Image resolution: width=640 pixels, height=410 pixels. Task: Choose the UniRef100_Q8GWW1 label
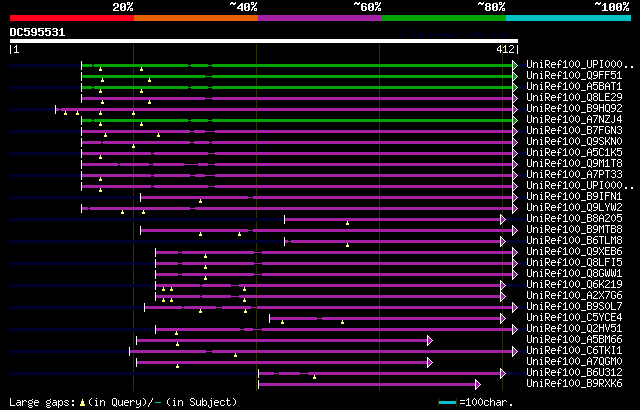click(574, 274)
